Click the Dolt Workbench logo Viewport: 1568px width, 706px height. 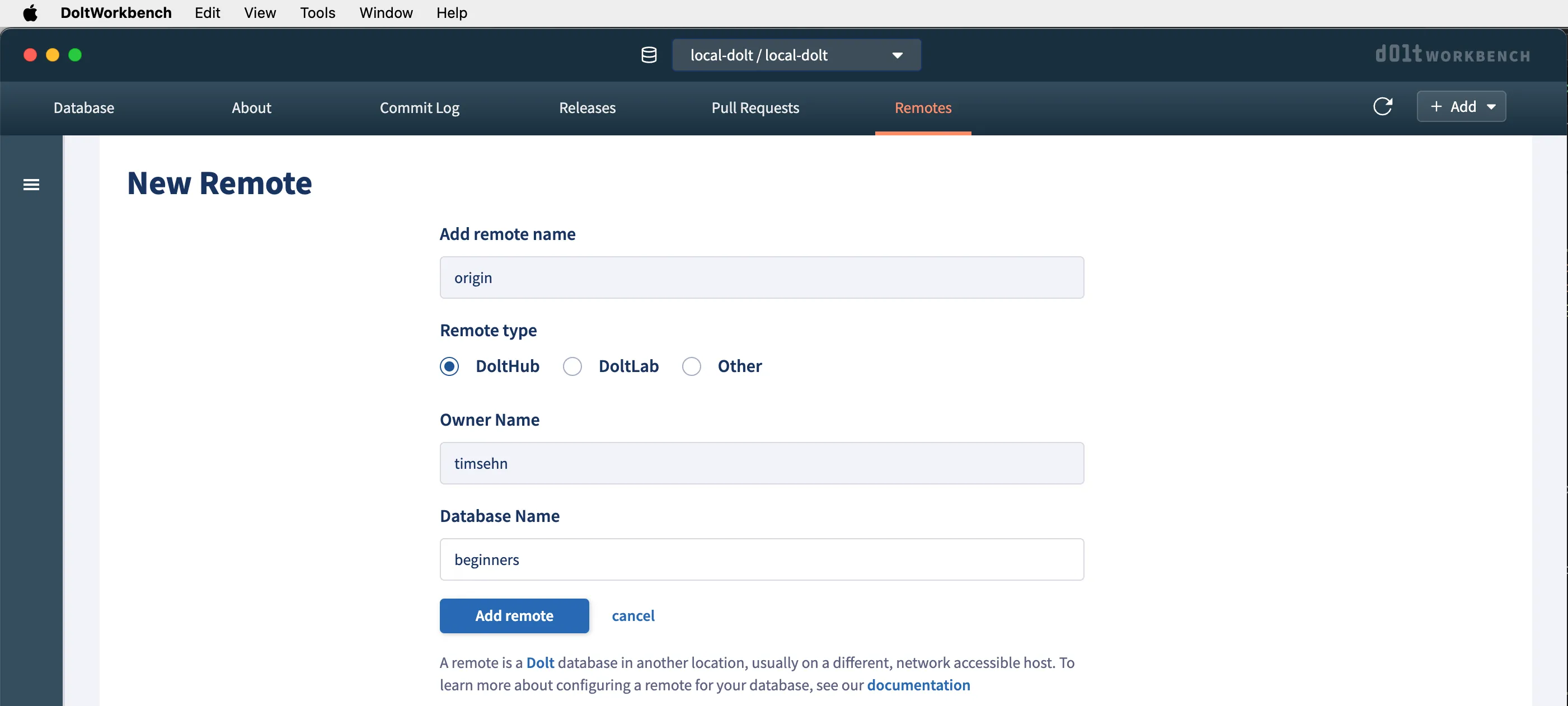coord(1452,55)
